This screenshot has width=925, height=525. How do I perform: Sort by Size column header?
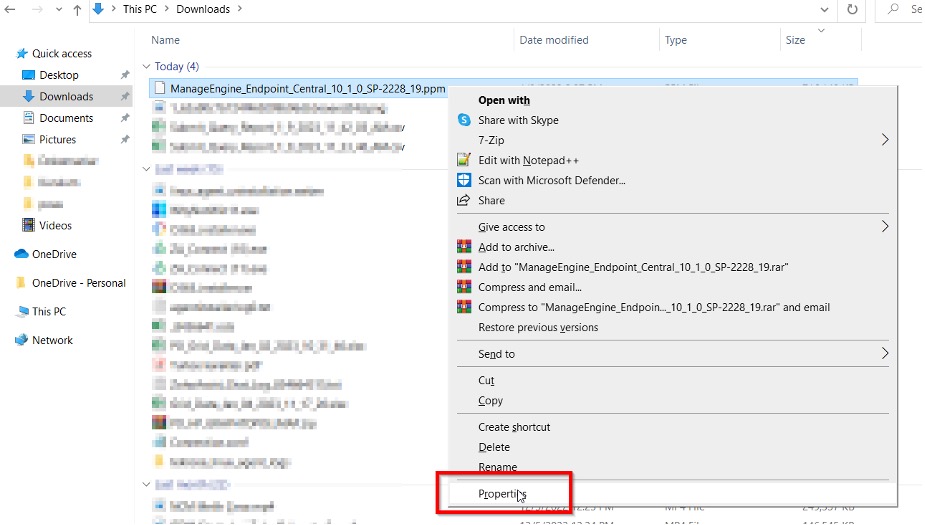point(795,40)
